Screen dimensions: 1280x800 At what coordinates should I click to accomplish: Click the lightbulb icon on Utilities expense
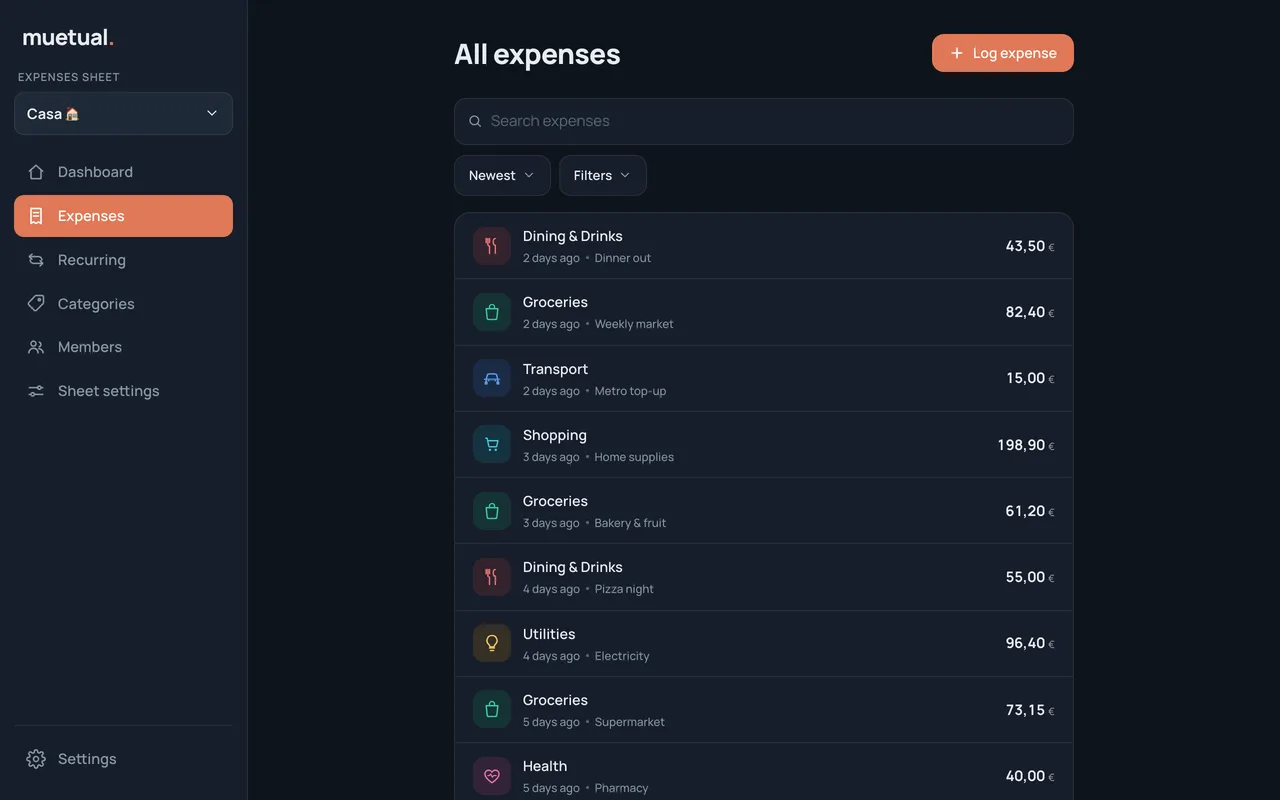[491, 643]
